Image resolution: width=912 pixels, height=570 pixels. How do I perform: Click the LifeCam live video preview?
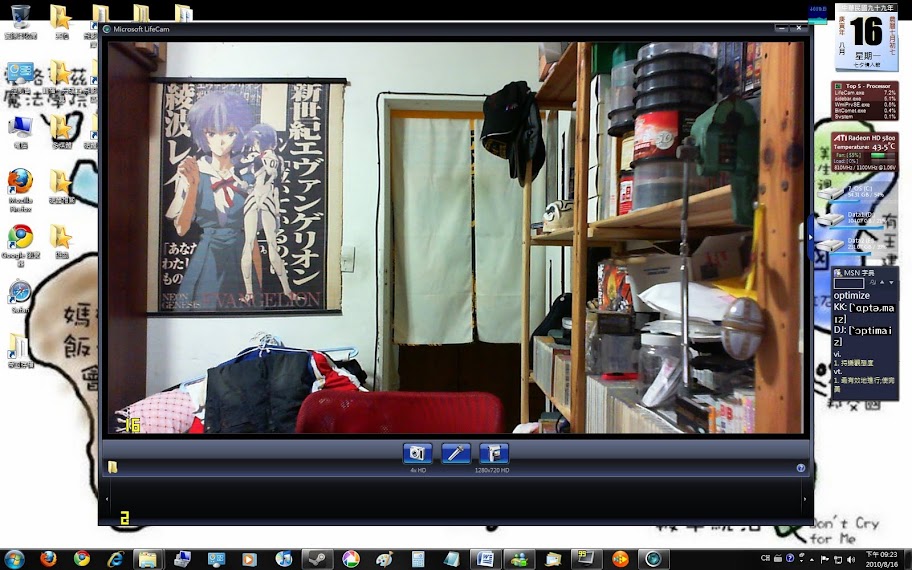point(455,237)
